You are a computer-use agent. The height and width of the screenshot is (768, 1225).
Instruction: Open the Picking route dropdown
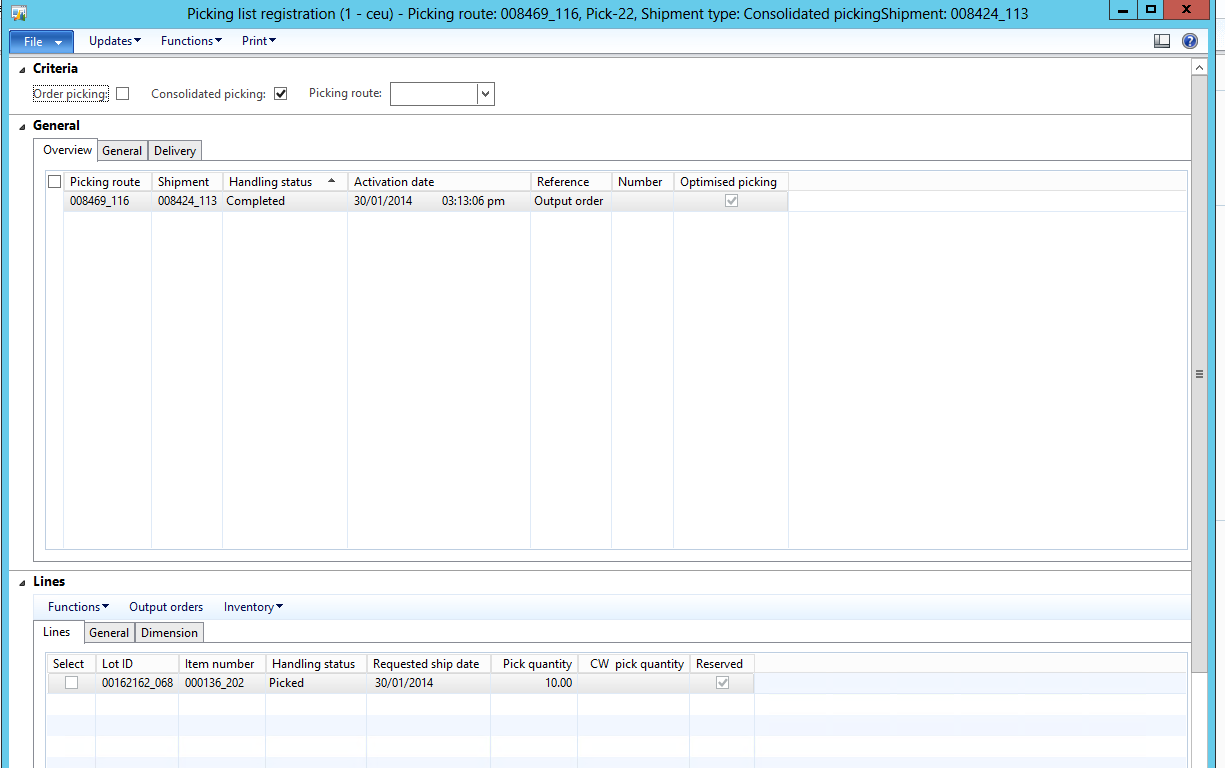485,94
